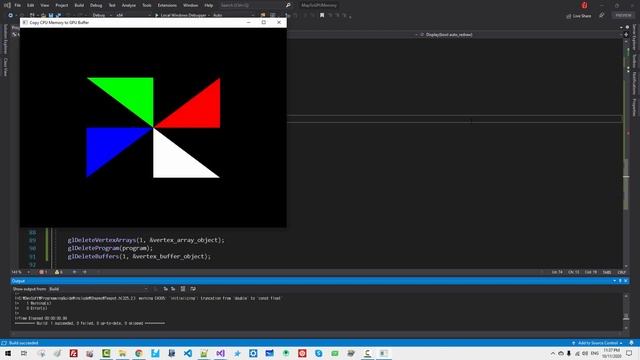Click the search magnifier icon
The width and height of the screenshot is (640, 360).
click(288, 5)
